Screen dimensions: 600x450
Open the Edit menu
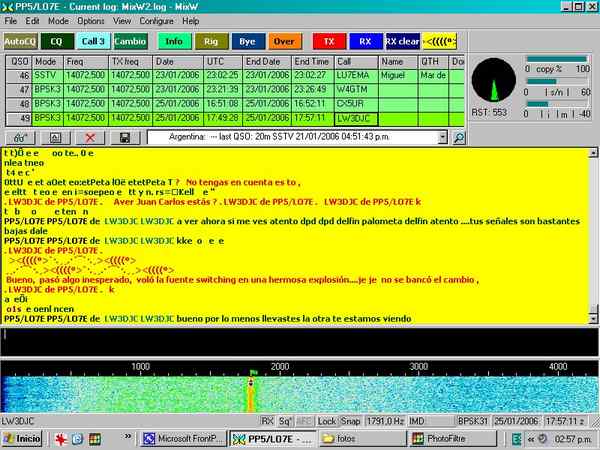point(33,21)
